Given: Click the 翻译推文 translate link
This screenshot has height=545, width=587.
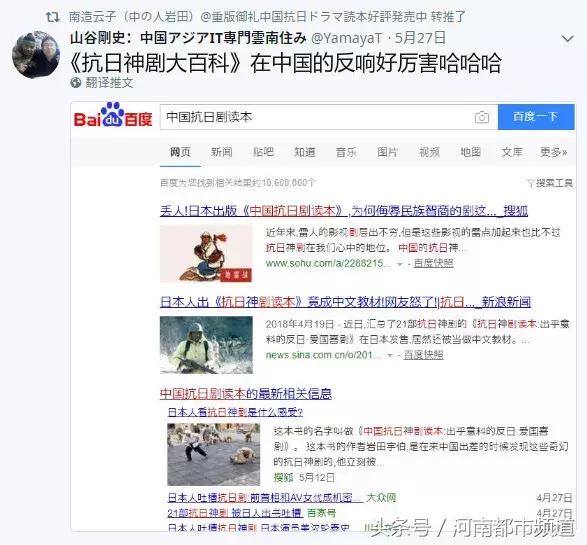Looking at the screenshot, I should tap(109, 82).
